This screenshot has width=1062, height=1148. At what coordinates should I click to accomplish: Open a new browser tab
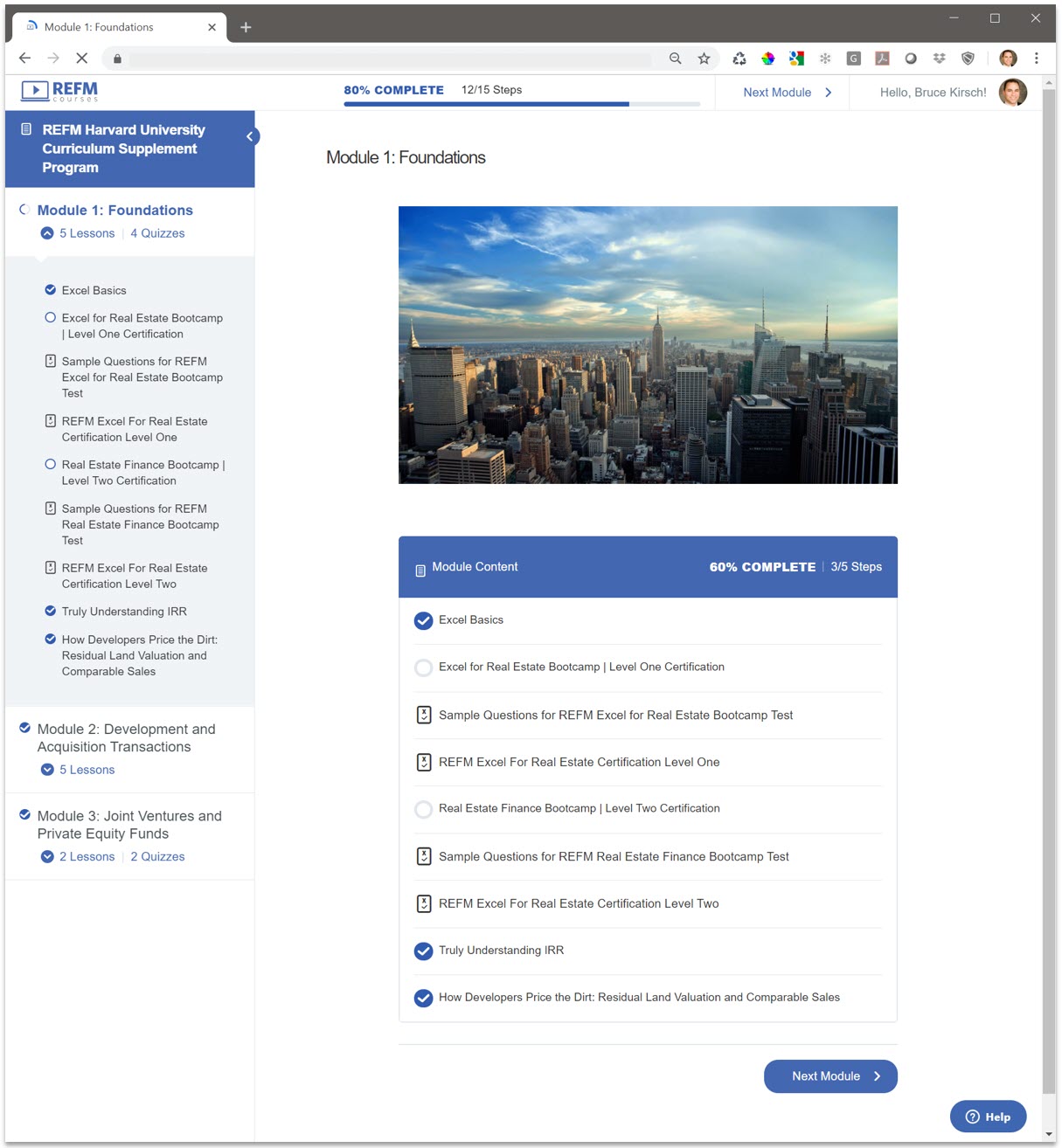246,27
